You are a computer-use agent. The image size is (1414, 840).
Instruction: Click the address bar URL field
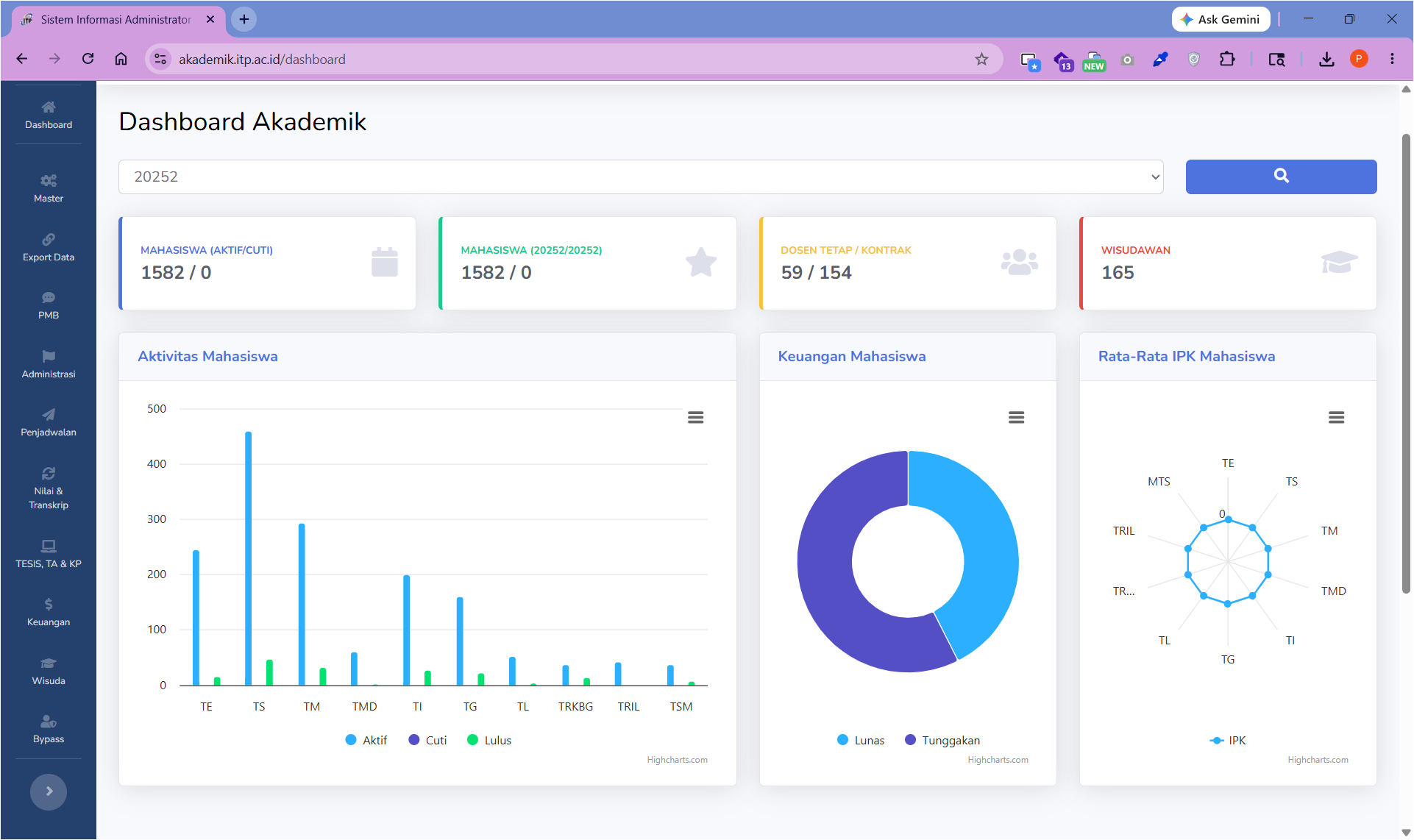click(x=574, y=59)
